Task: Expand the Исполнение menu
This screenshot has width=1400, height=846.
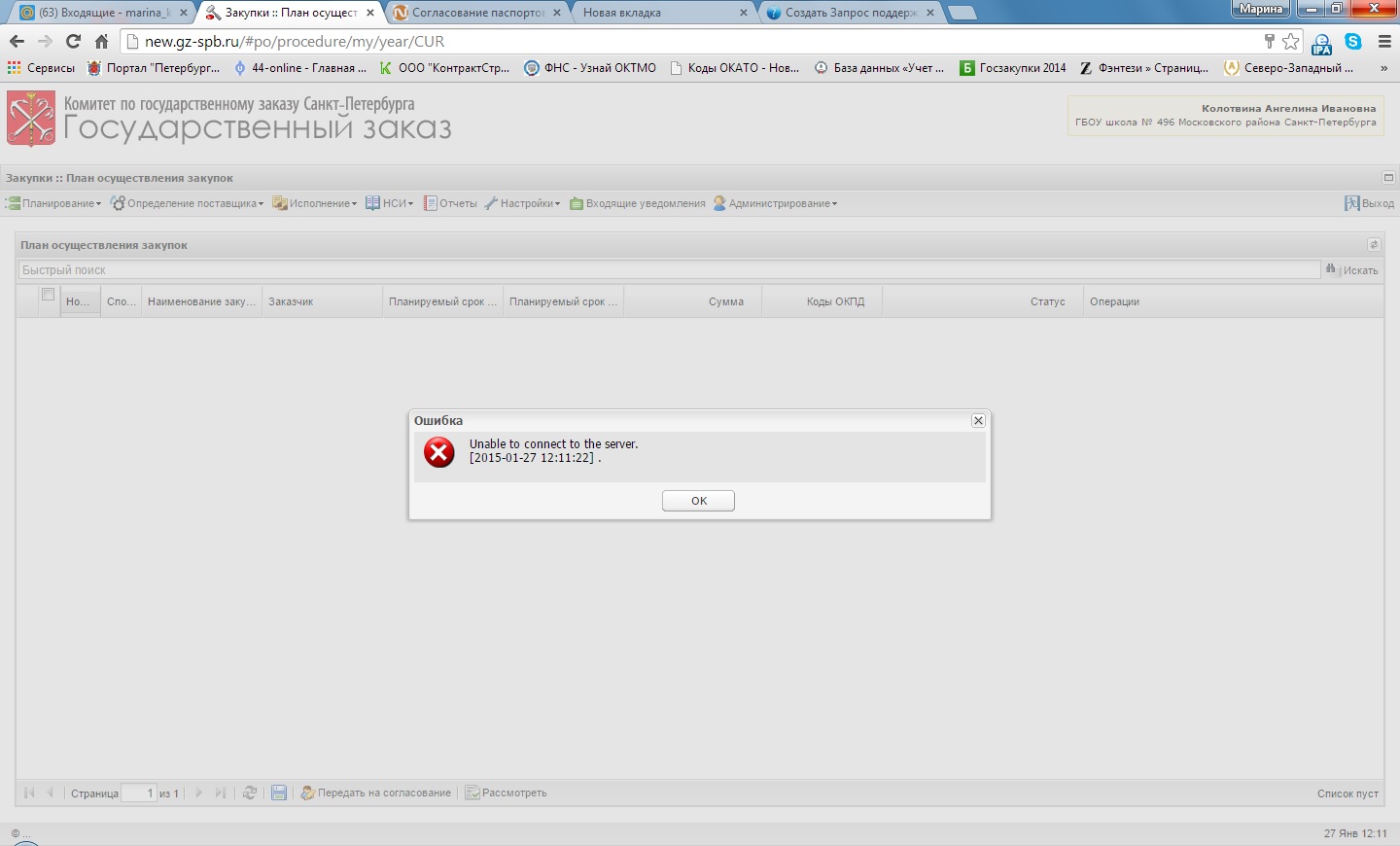Action: (315, 203)
